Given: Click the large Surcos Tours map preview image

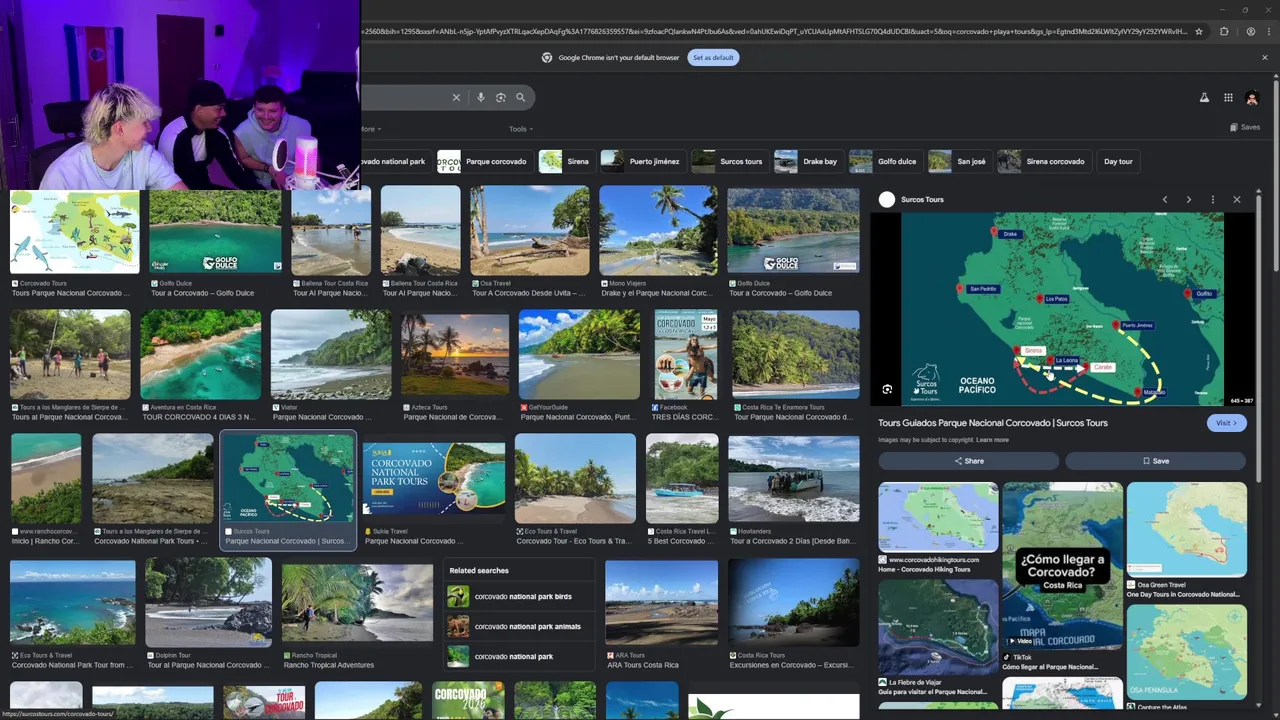Looking at the screenshot, I should click(1062, 309).
